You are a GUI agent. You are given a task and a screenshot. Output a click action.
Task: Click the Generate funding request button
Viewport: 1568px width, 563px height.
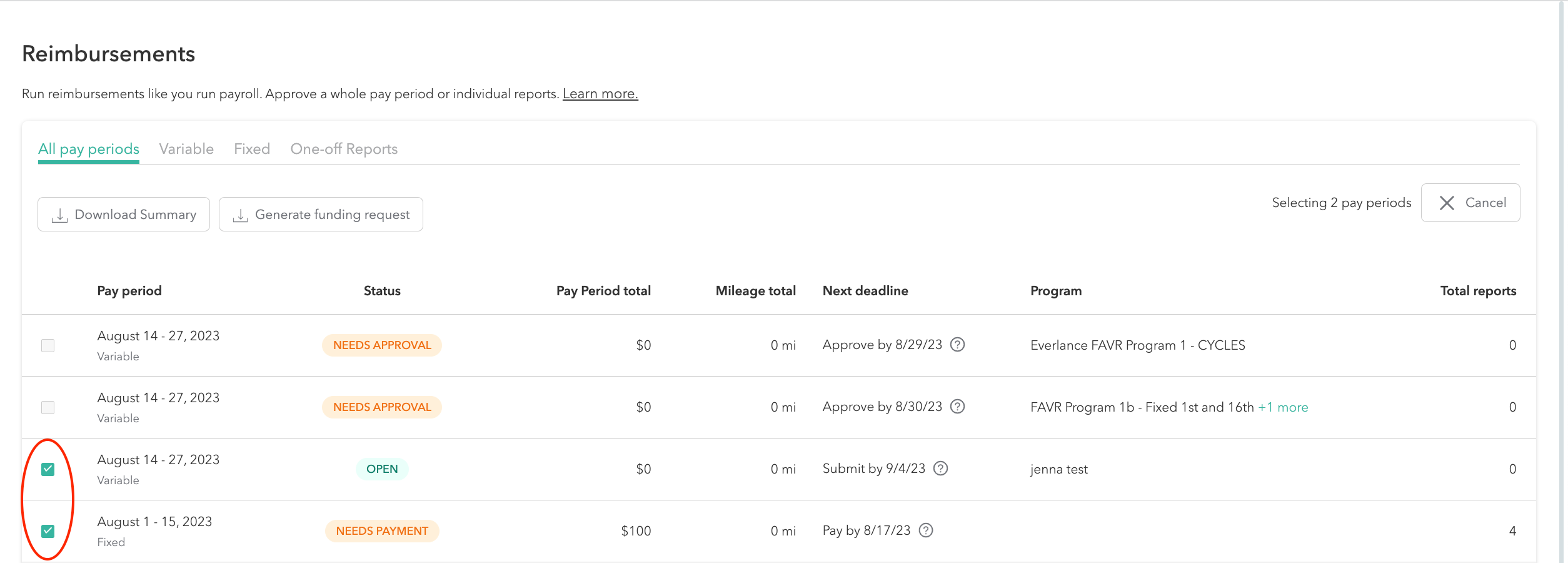pyautogui.click(x=321, y=214)
